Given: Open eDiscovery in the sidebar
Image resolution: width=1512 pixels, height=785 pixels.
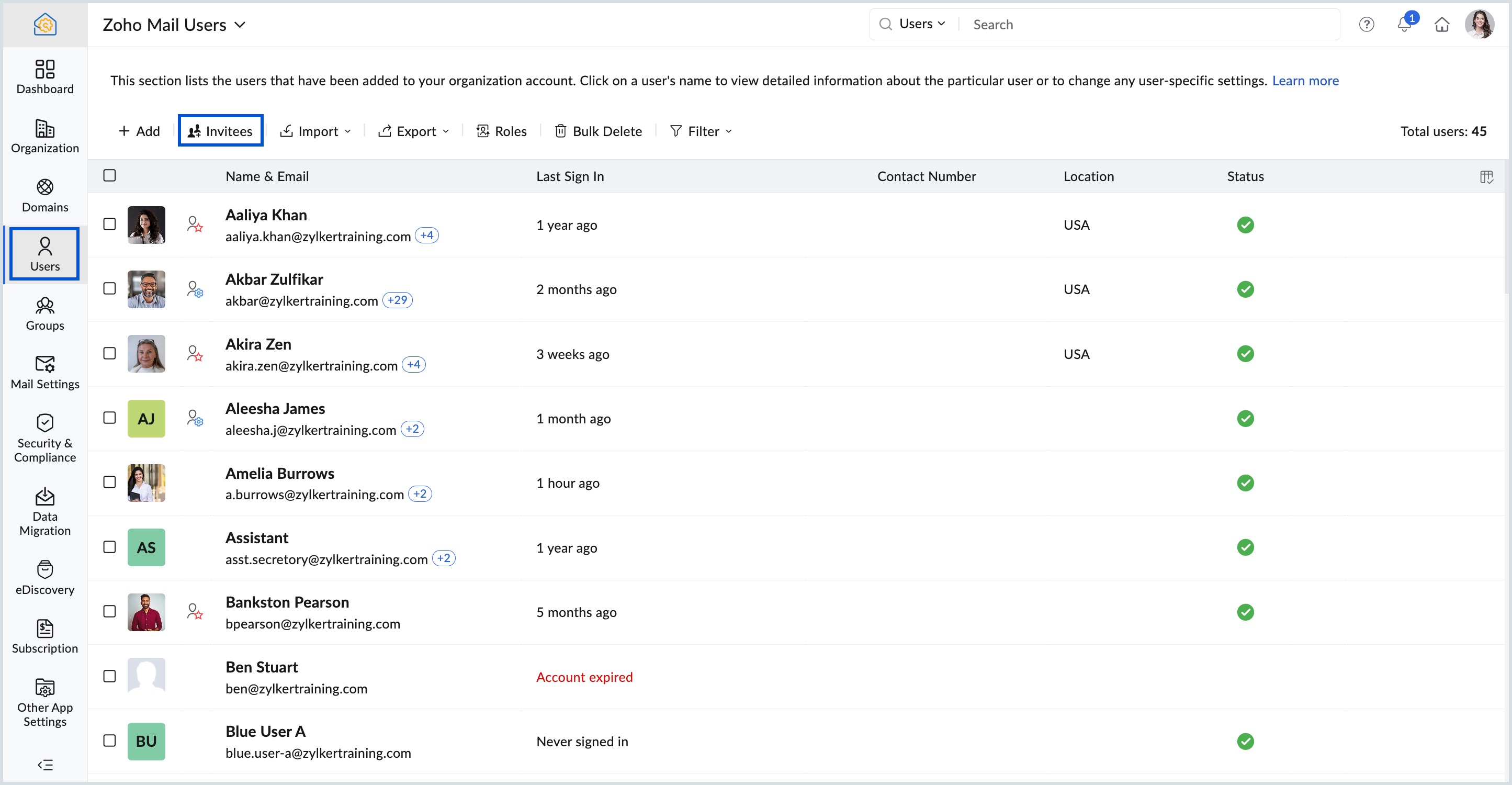Looking at the screenshot, I should pyautogui.click(x=45, y=578).
